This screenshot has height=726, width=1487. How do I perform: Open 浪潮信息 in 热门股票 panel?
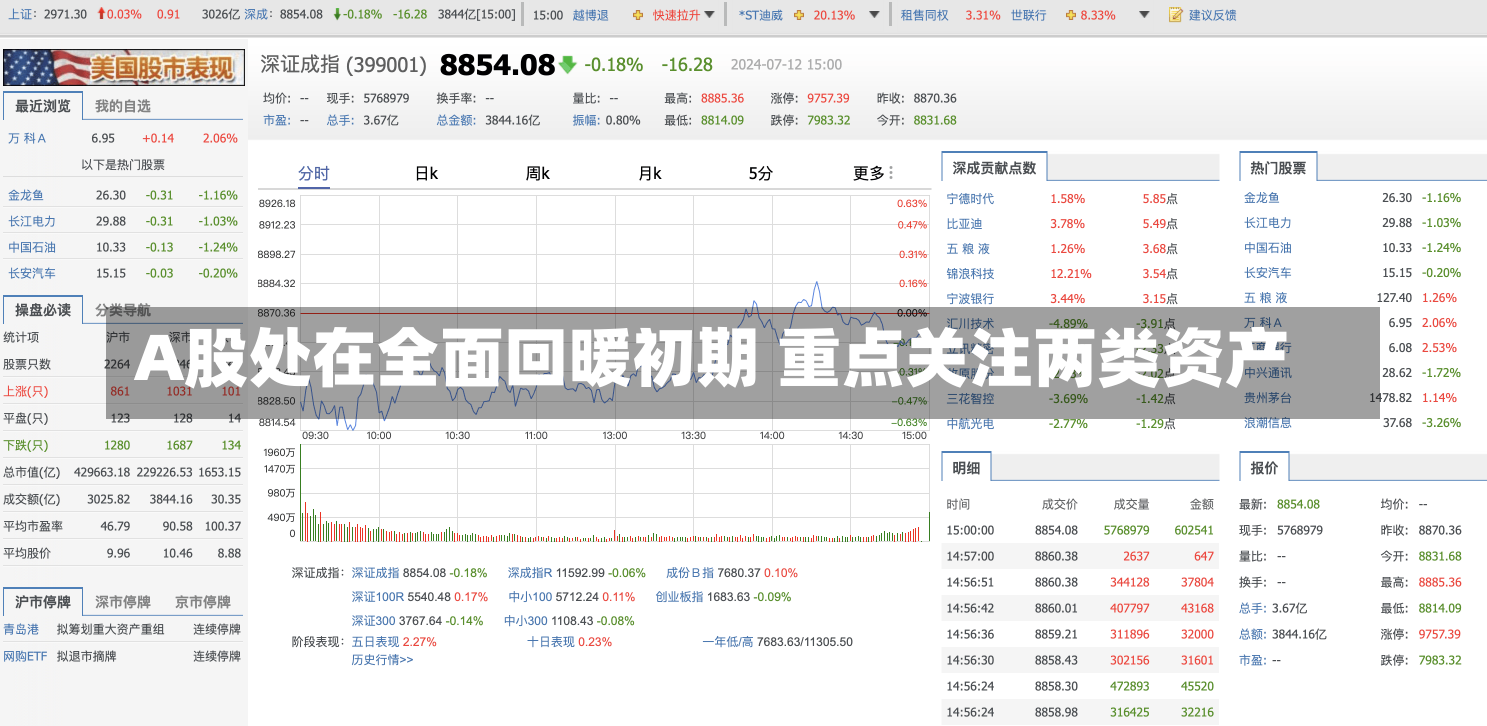(1268, 422)
